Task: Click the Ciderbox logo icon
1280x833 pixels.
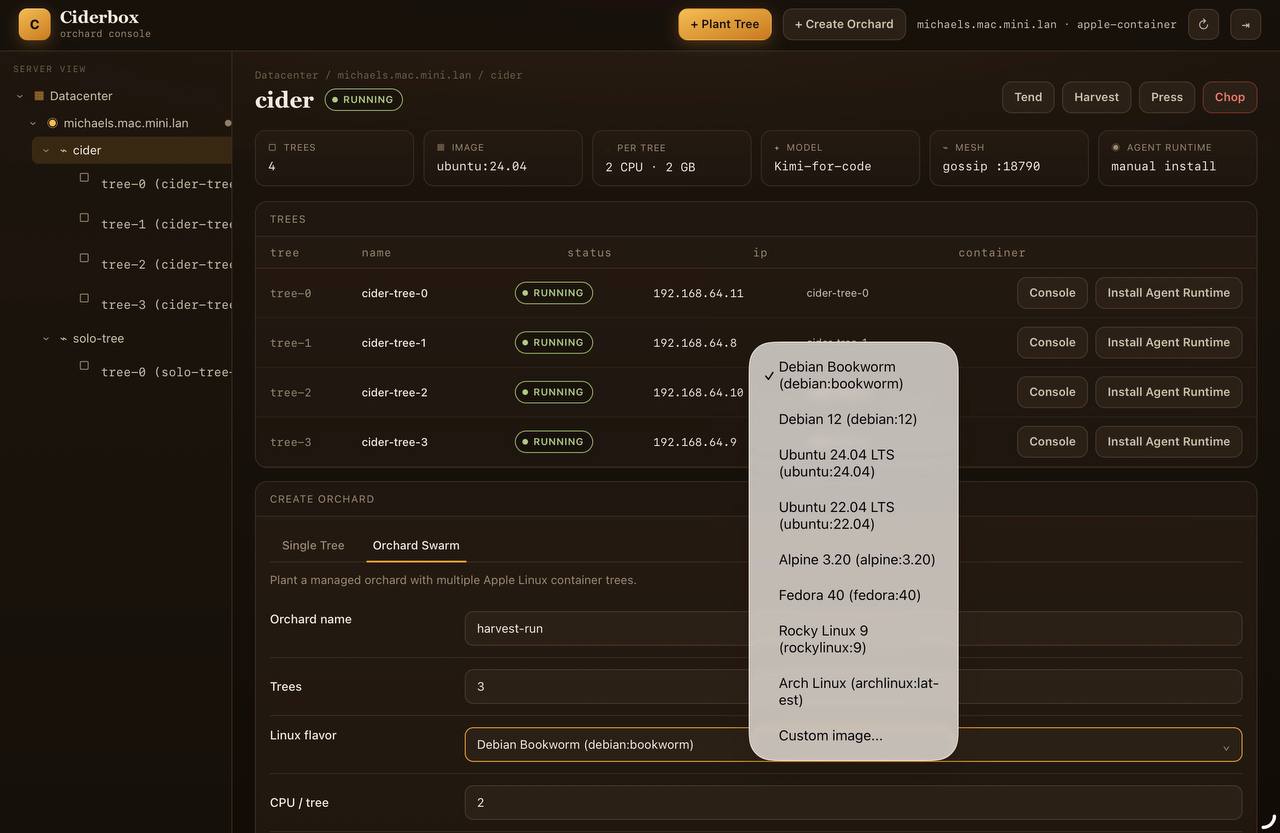Action: [34, 24]
